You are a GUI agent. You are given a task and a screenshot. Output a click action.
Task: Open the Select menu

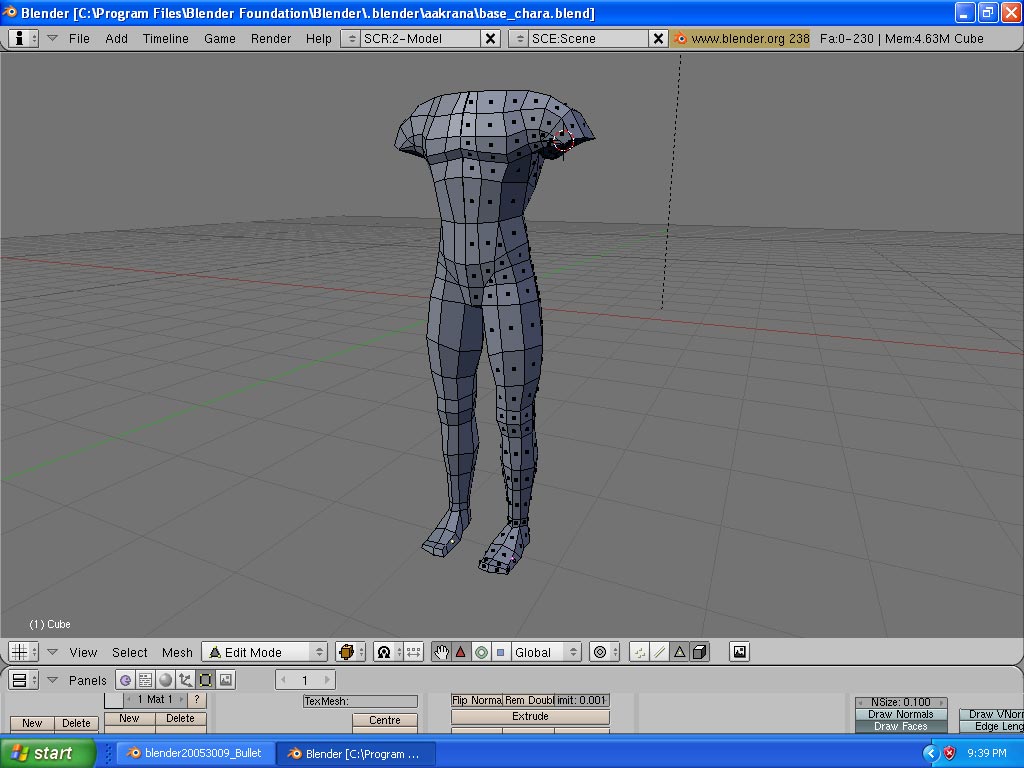(x=129, y=652)
